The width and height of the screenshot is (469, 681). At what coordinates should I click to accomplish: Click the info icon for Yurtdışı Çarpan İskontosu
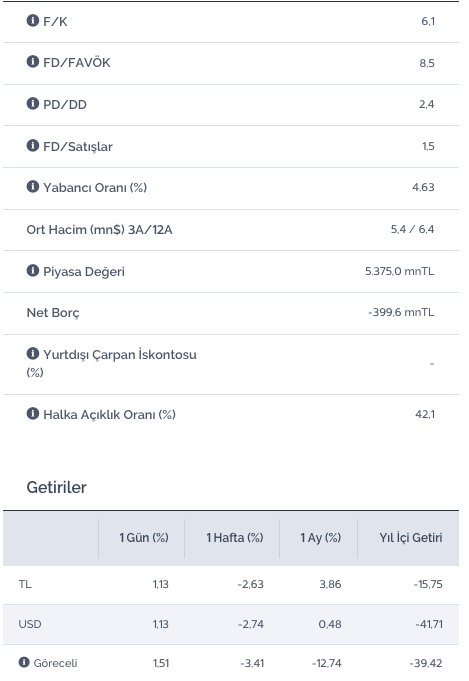pyautogui.click(x=33, y=354)
